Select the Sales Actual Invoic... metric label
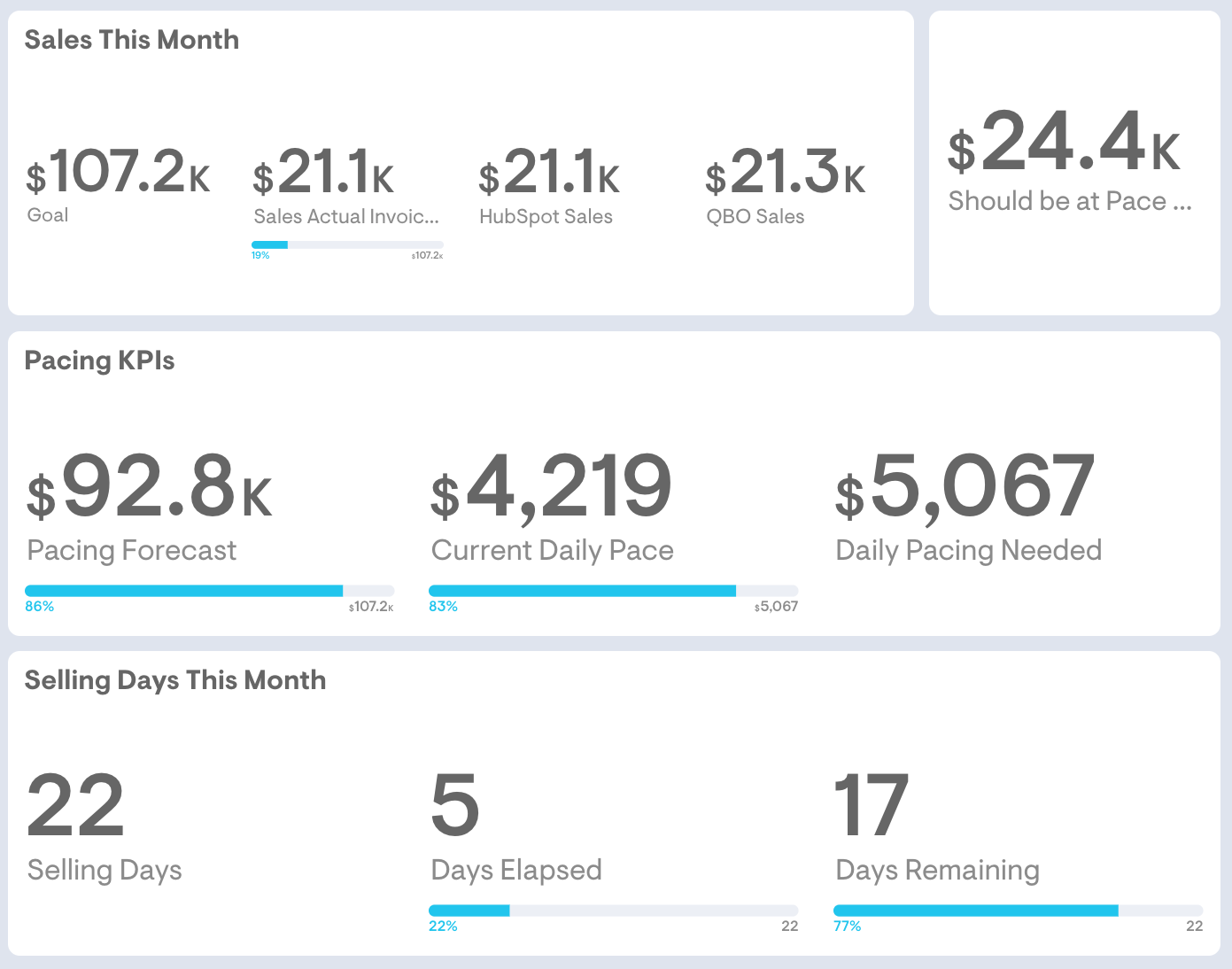 [x=346, y=217]
